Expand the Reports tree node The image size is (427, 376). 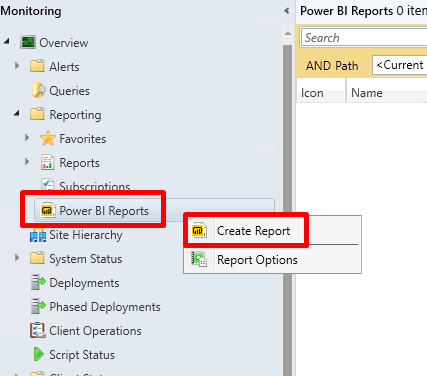[x=27, y=162]
